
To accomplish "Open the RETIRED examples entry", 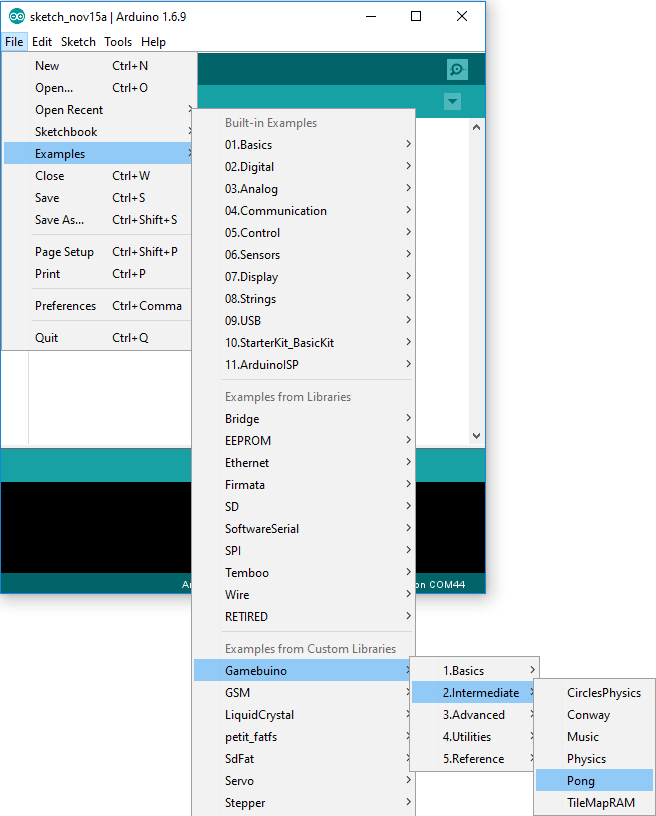I will 304,617.
